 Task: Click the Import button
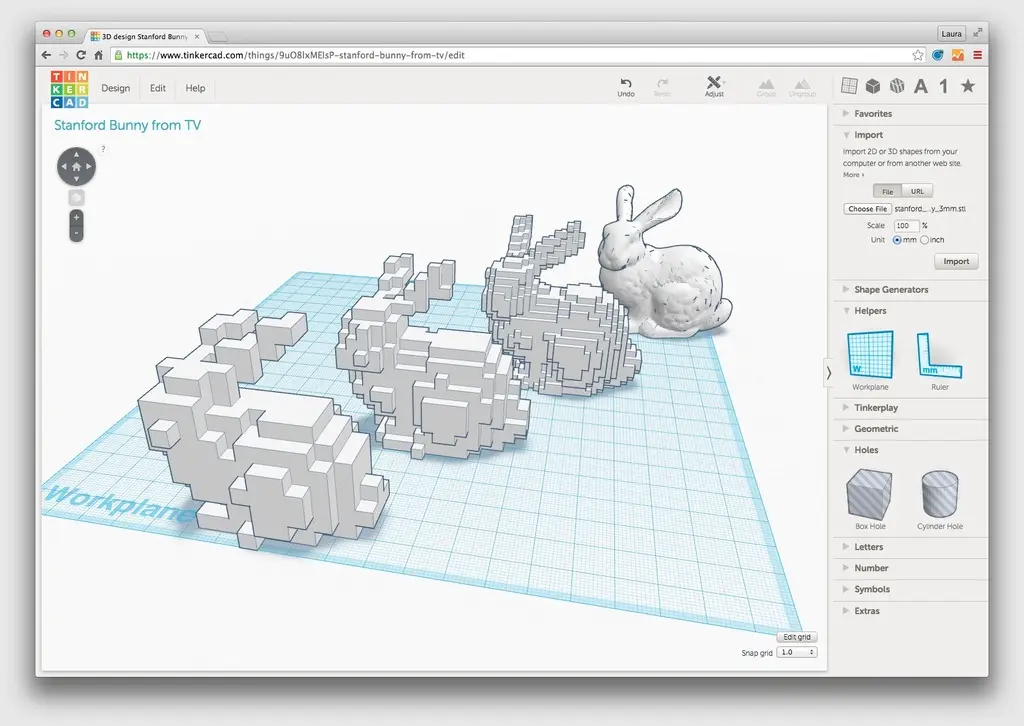tap(956, 262)
